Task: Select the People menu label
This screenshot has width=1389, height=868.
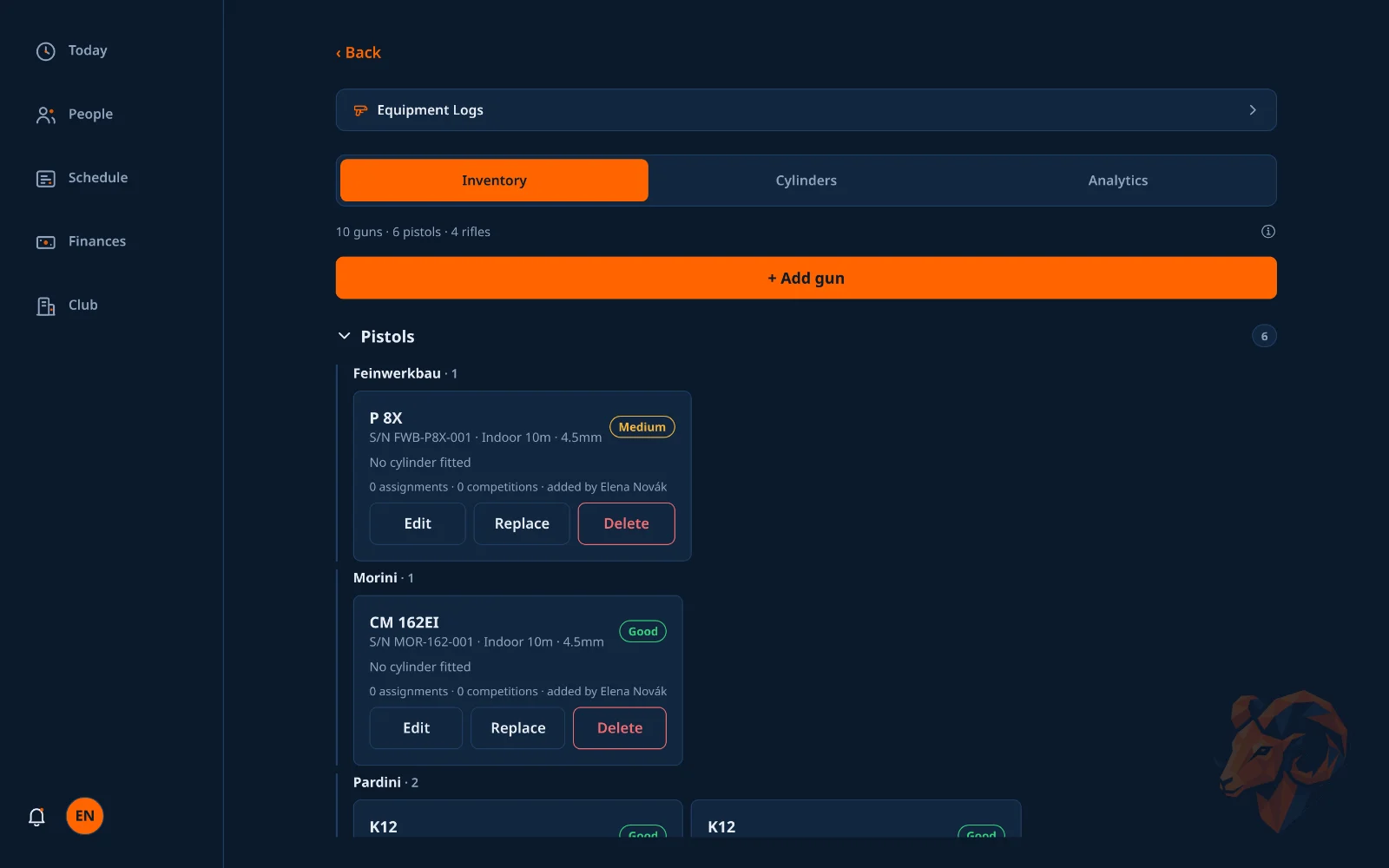Action: [91, 115]
